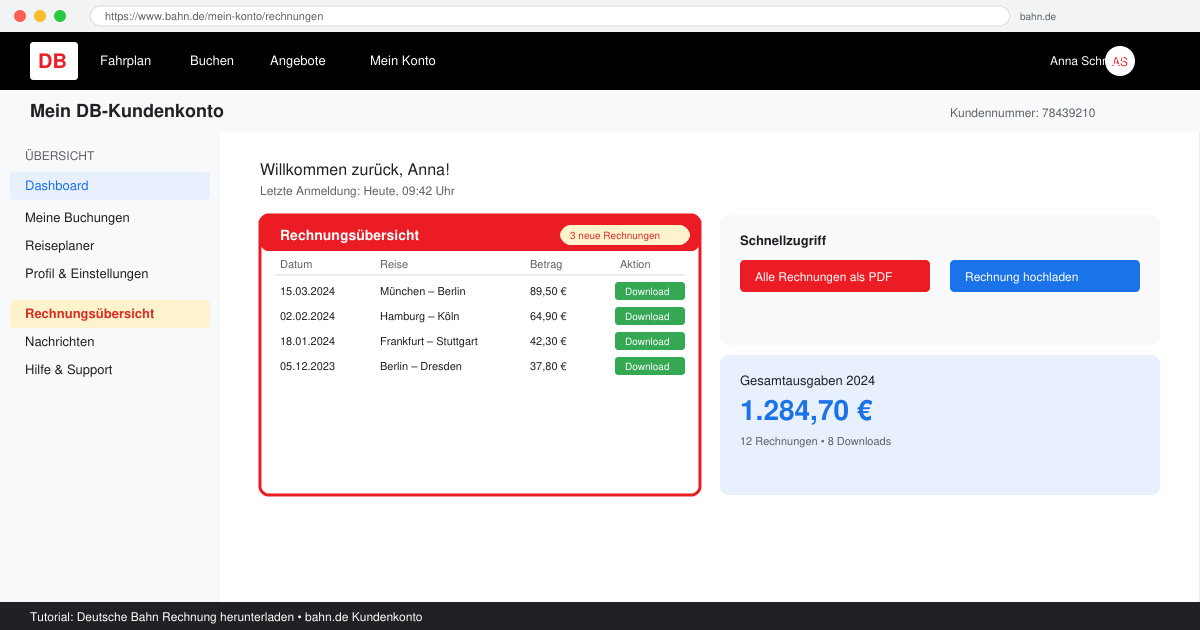Click the Frankfurt – Stuttgart trip text
Screen dimensions: 1200x630
(429, 342)
